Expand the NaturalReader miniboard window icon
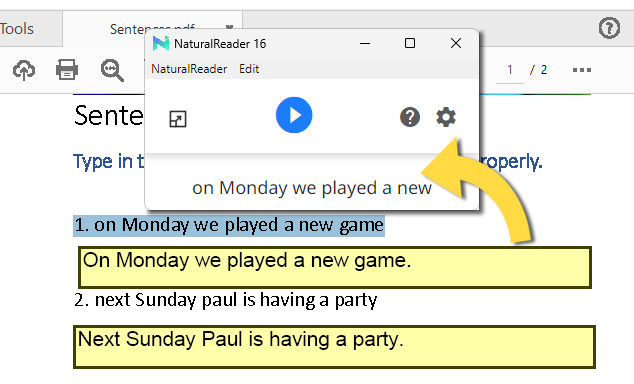Image resolution: width=634 pixels, height=384 pixels. click(x=178, y=119)
